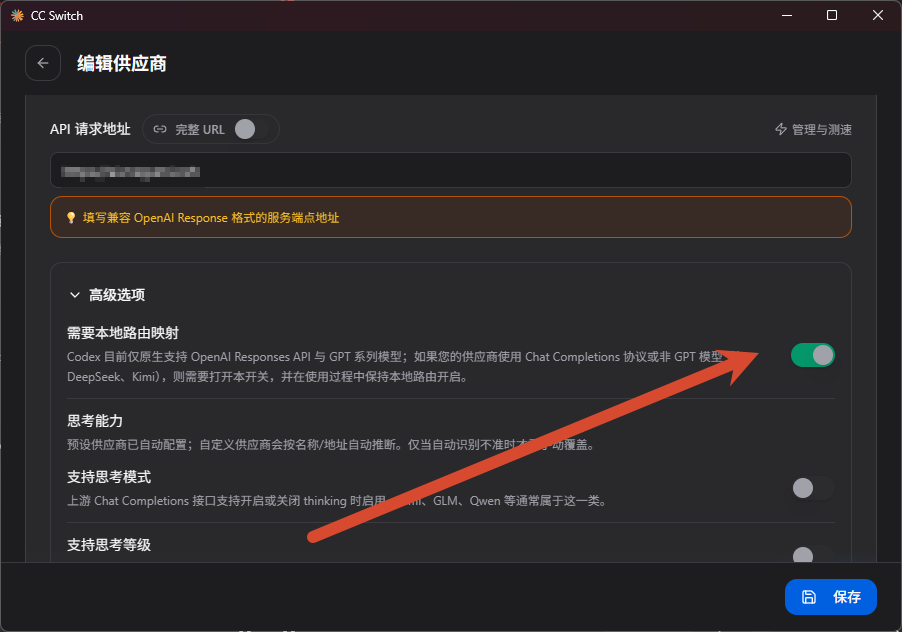Click the lightning icon beside 管理与测速
This screenshot has width=902, height=632.
781,129
